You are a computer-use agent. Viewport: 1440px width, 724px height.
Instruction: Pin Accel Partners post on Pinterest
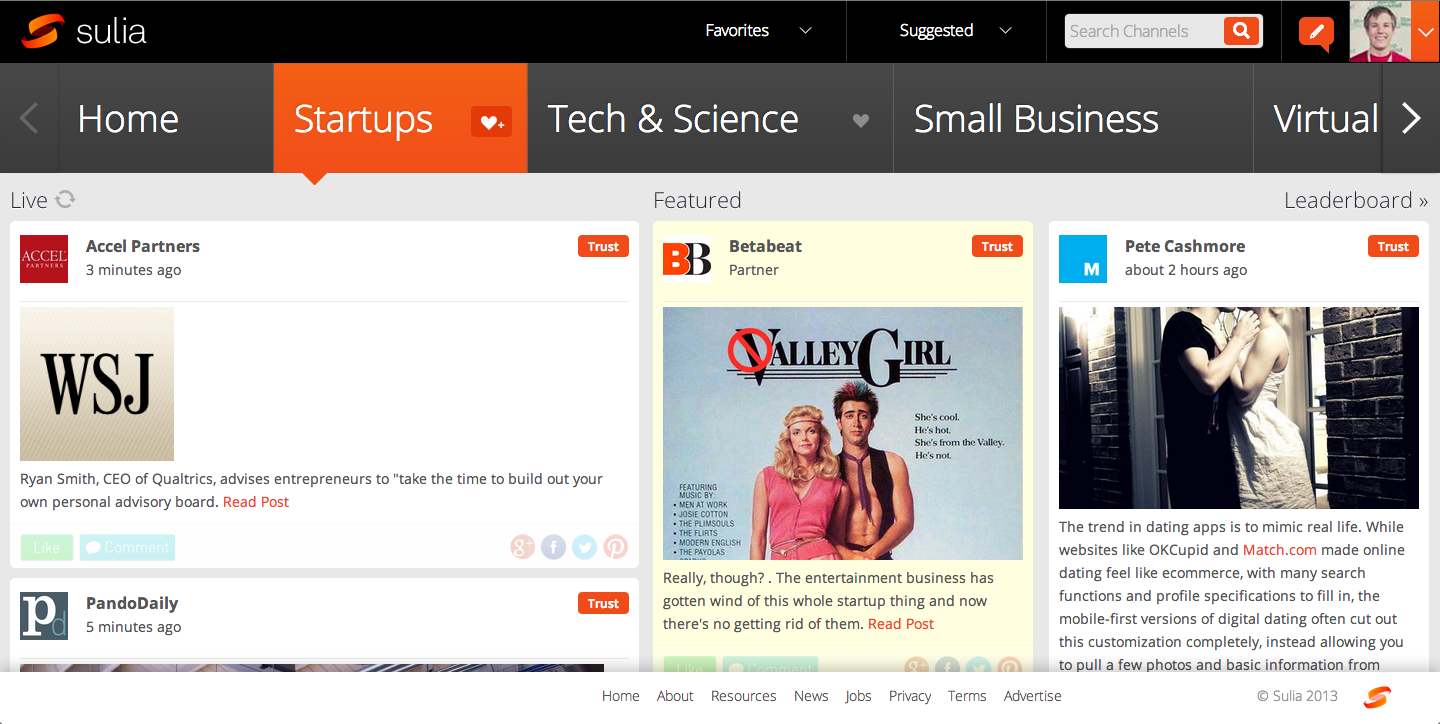pos(616,547)
